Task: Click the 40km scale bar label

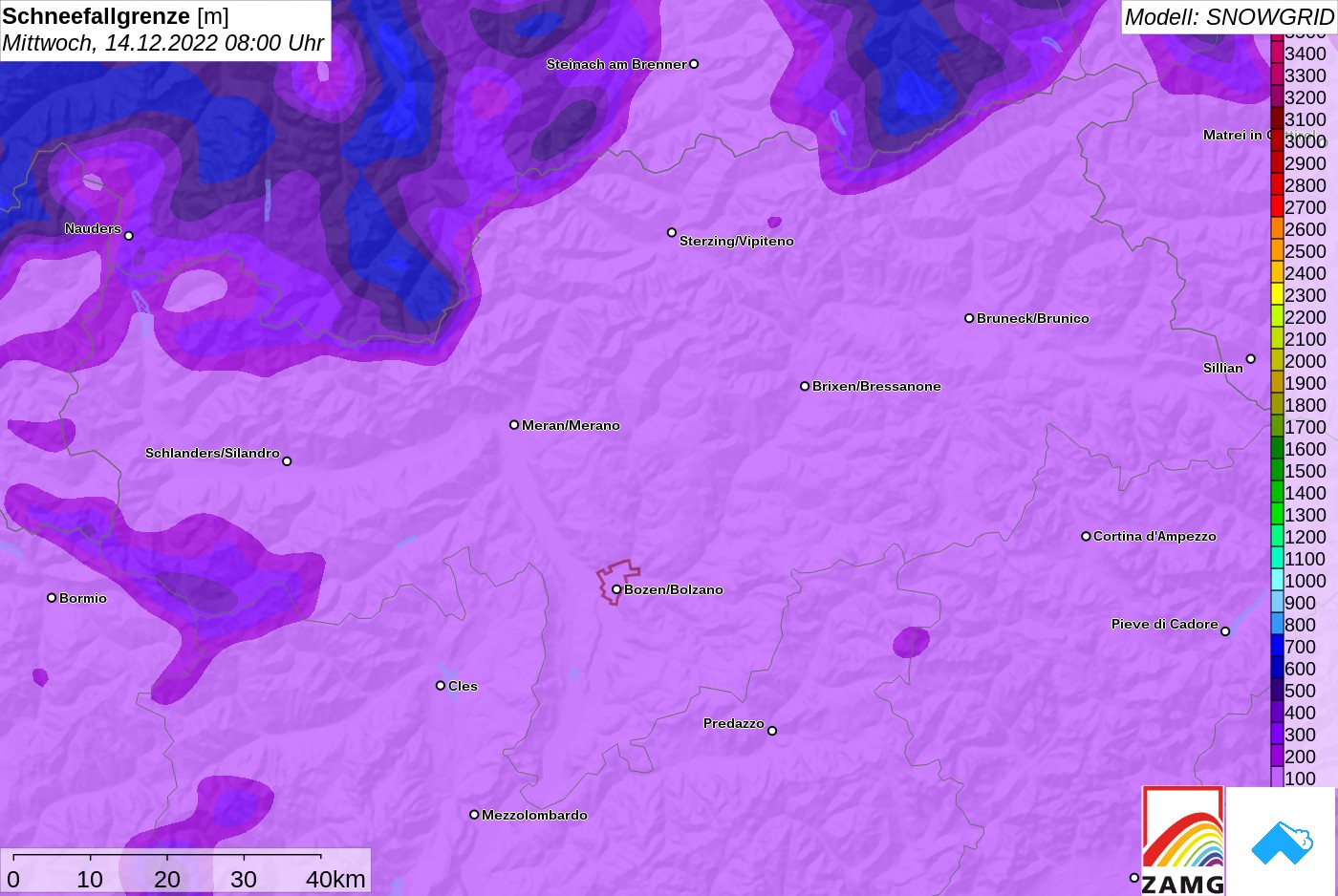Action: tap(335, 879)
